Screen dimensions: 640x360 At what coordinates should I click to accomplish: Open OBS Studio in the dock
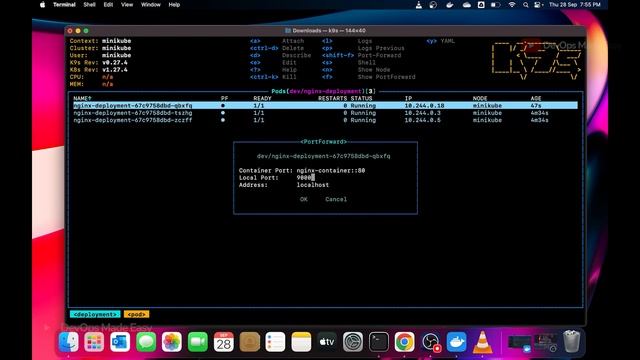[x=431, y=342]
